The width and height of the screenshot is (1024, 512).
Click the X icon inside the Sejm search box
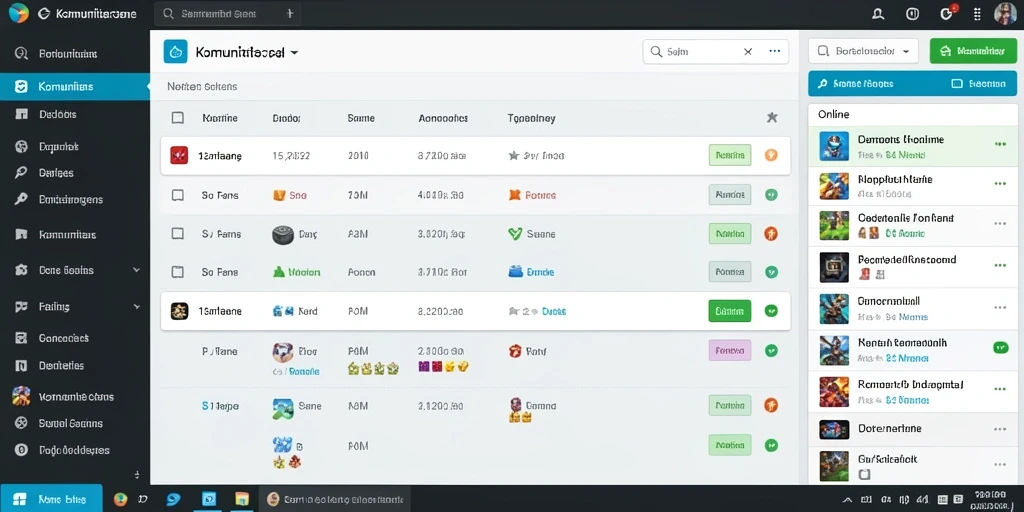(748, 52)
